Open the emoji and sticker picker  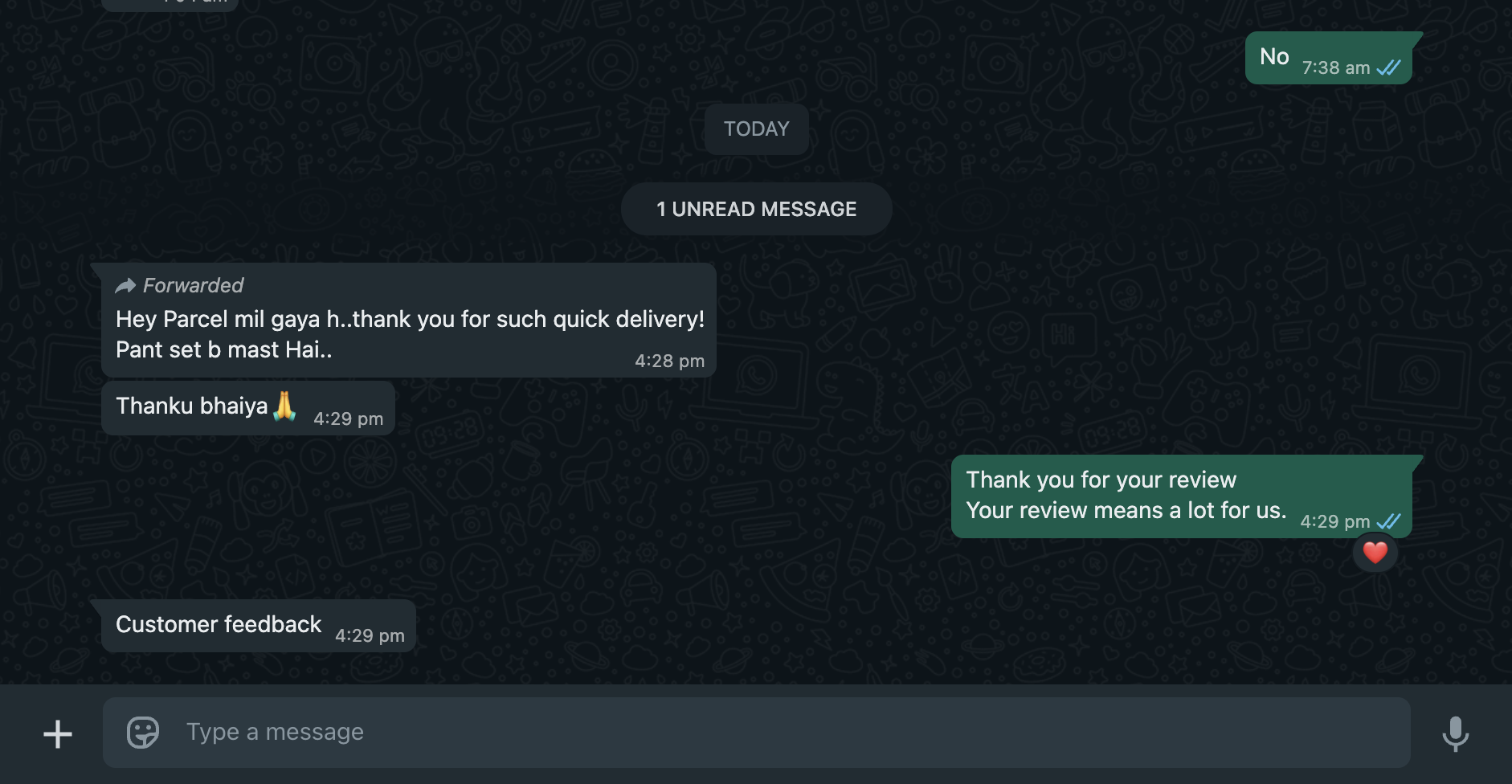pyautogui.click(x=143, y=732)
